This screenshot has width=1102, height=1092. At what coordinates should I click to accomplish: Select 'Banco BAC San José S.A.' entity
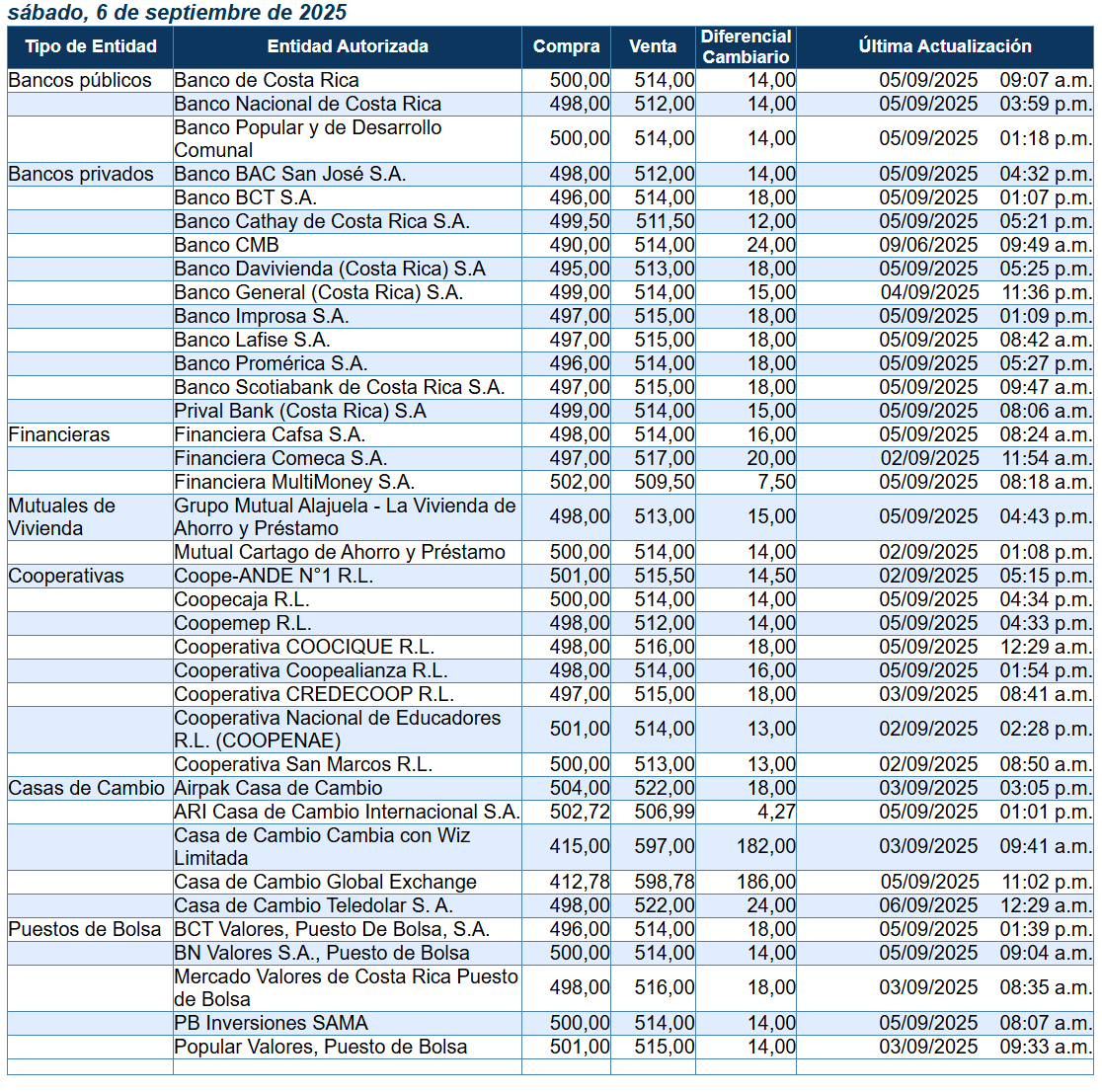coord(290,175)
